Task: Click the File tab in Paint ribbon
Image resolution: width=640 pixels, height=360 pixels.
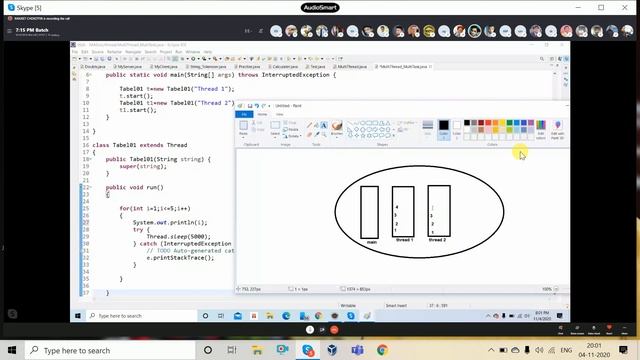Action: point(244,114)
